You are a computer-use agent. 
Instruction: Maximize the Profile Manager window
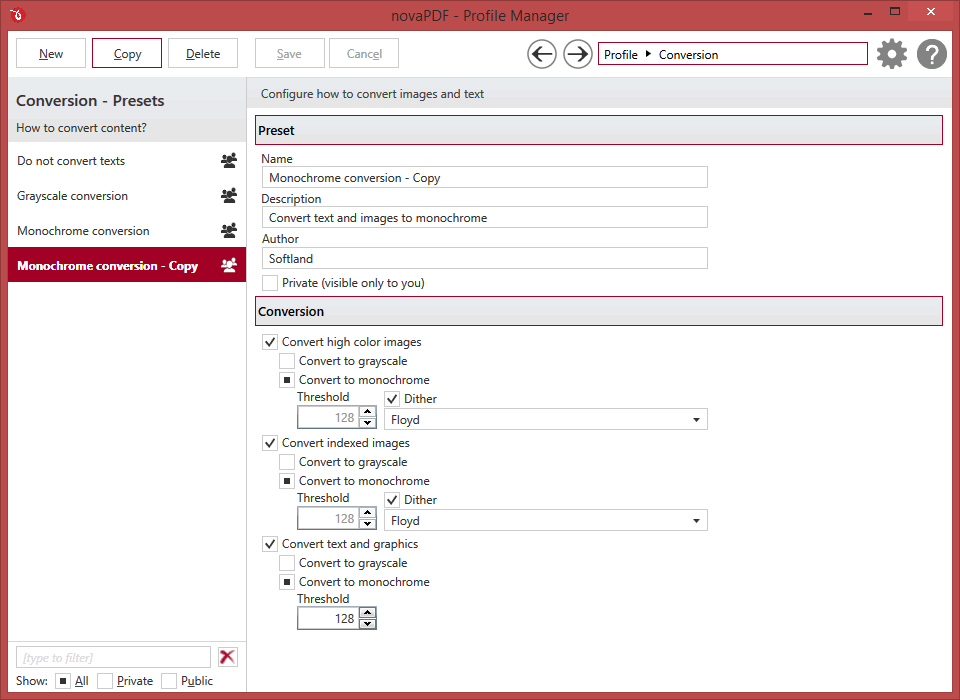coord(895,12)
